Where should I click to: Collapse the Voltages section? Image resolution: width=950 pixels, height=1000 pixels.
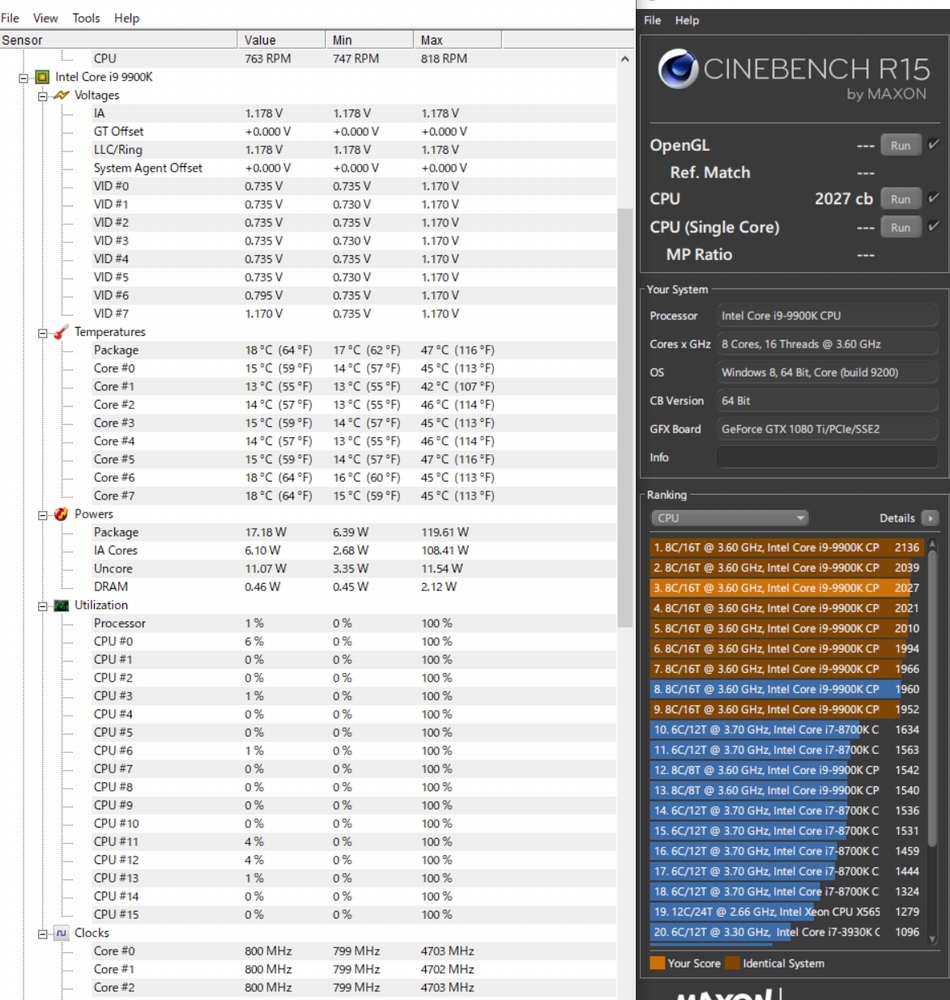43,96
